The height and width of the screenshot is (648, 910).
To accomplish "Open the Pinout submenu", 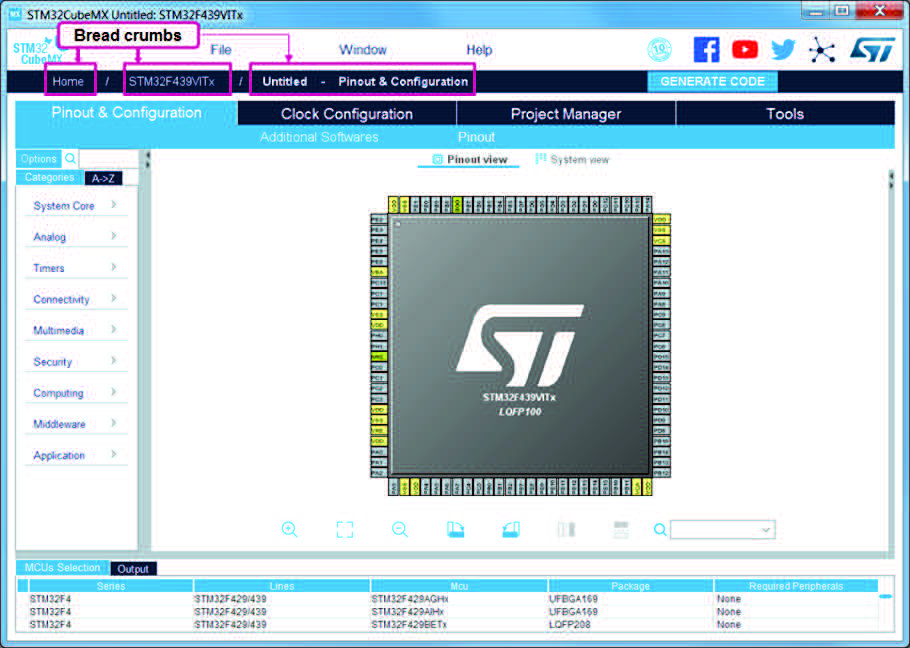I will 476,137.
